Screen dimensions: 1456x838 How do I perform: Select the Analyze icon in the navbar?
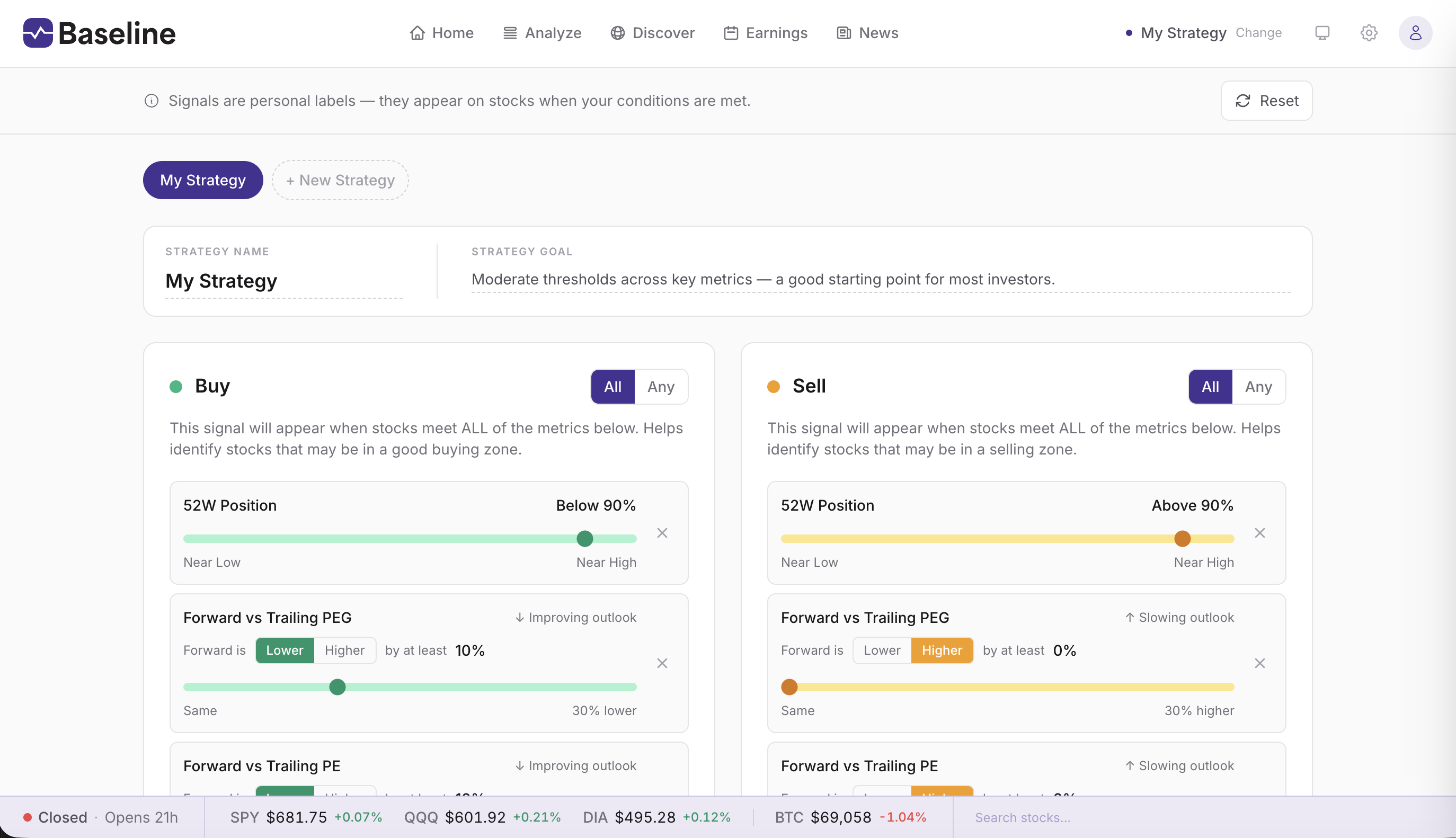(509, 33)
